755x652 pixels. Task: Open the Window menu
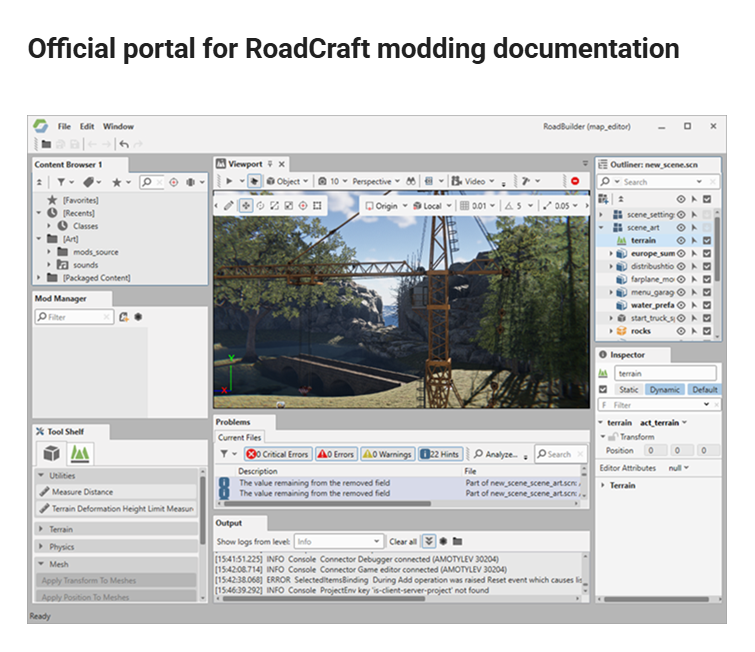(x=118, y=126)
